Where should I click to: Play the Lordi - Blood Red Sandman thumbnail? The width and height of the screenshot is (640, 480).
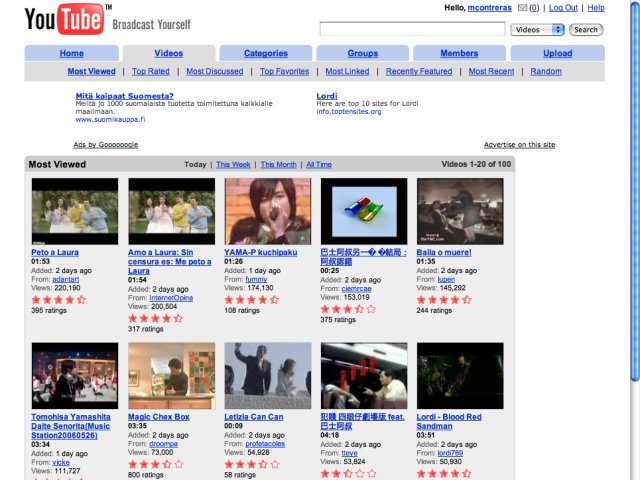coord(460,376)
